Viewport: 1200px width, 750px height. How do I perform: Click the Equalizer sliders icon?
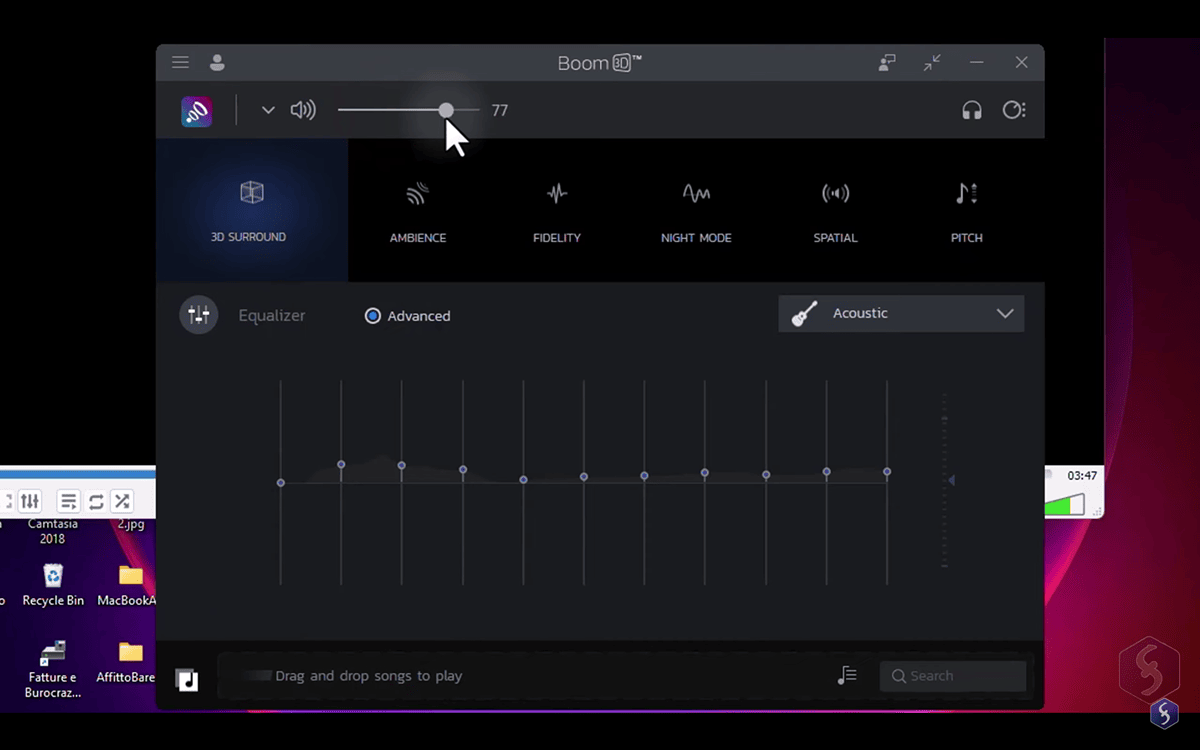tap(199, 315)
